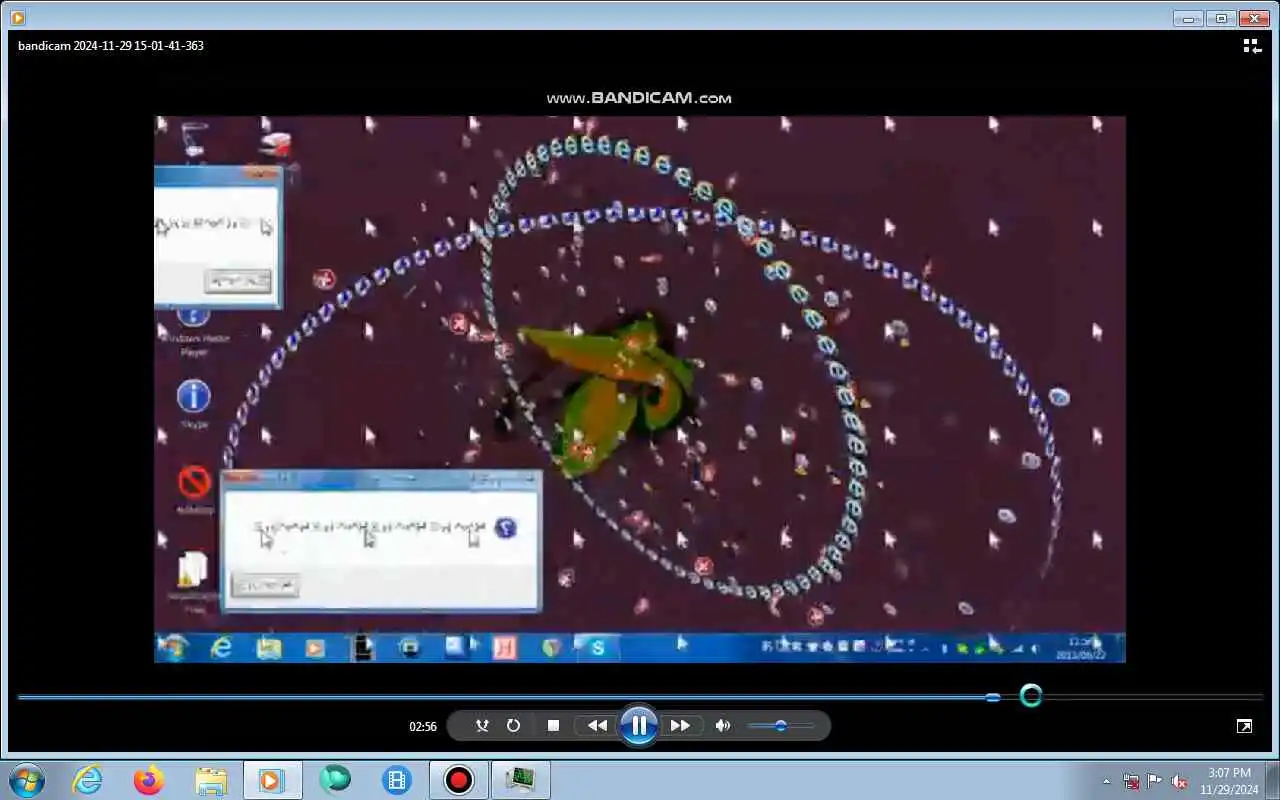The height and width of the screenshot is (800, 1280).
Task: View the video in full screen
Action: (x=1244, y=727)
